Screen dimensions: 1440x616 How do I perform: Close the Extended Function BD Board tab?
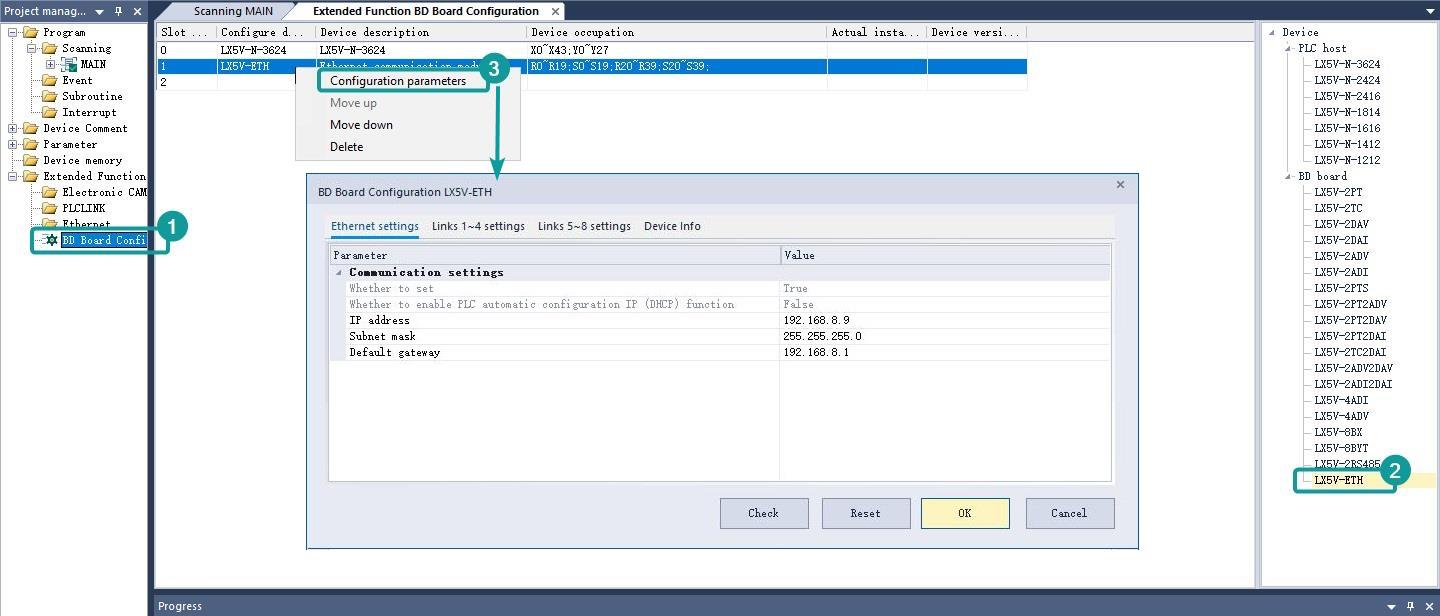coord(555,11)
